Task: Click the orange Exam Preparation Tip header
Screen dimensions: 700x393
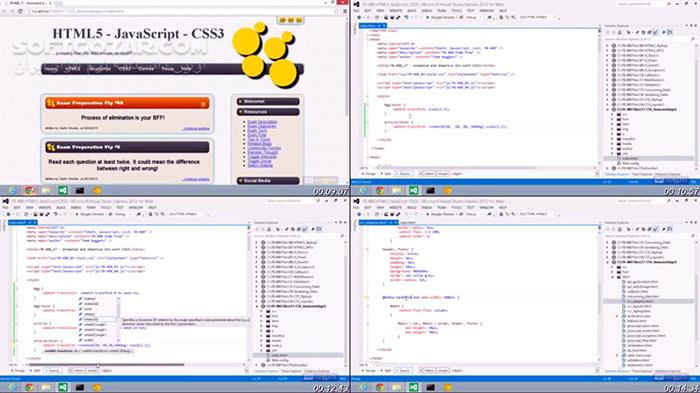Action: click(127, 103)
